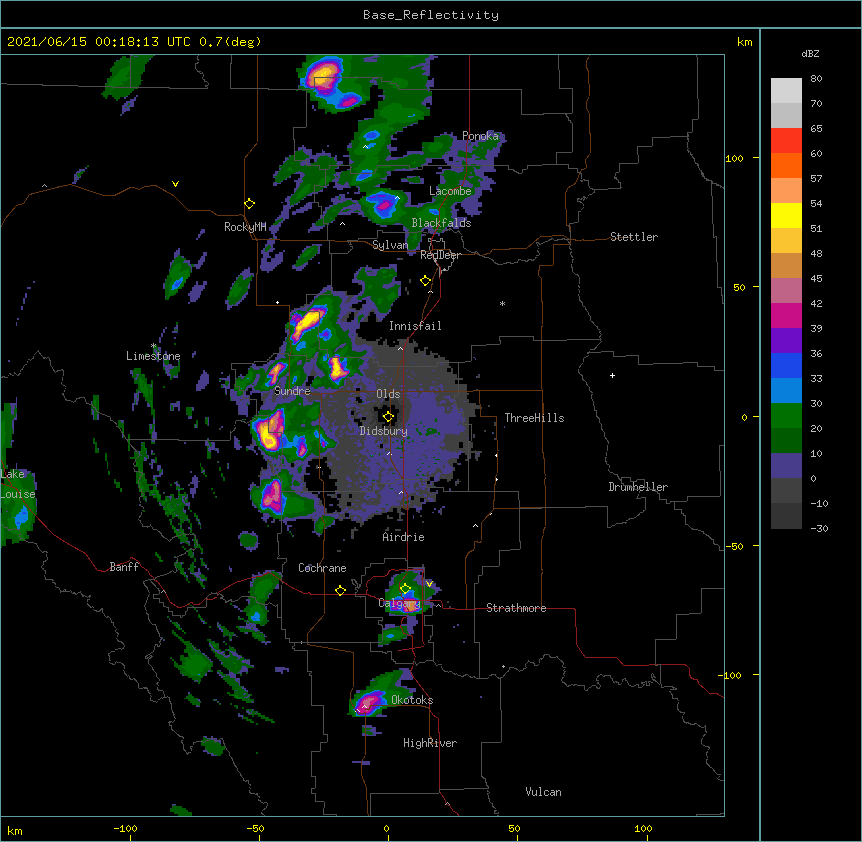The width and height of the screenshot is (862, 842).
Task: Click the Sylvan town label
Action: pyautogui.click(x=390, y=245)
